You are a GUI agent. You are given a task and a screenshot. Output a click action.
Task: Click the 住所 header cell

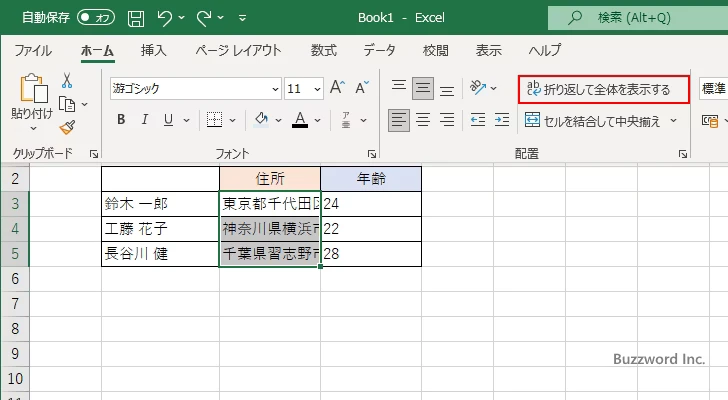270,179
